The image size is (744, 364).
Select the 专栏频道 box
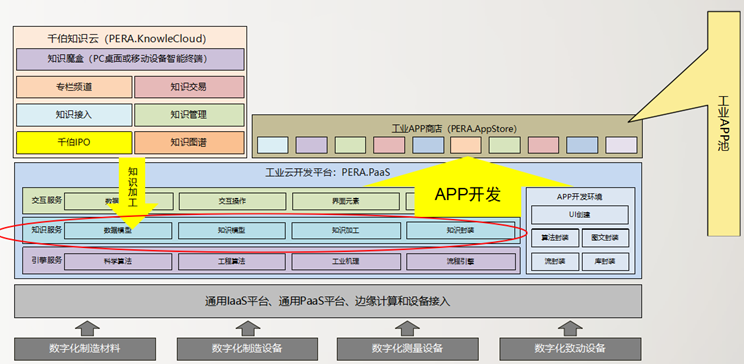pos(74,87)
